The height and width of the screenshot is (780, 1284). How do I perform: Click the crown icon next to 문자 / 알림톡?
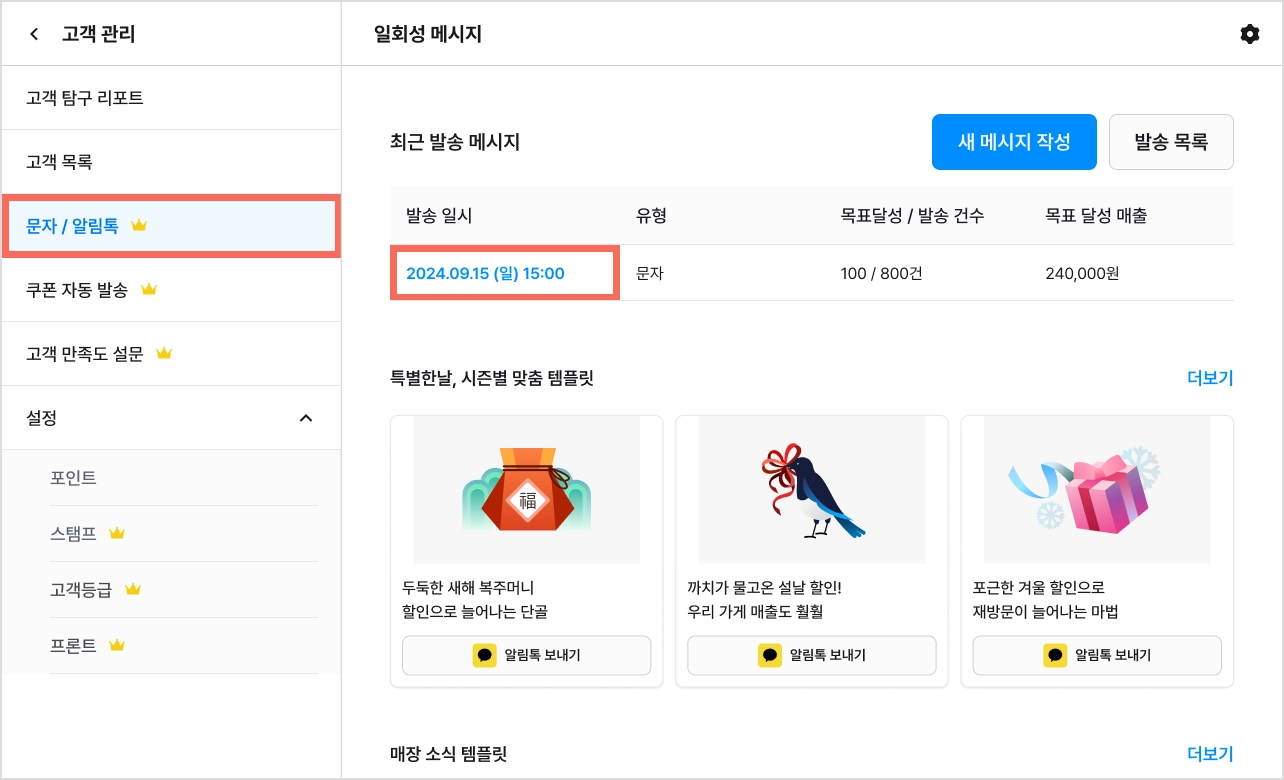click(139, 226)
